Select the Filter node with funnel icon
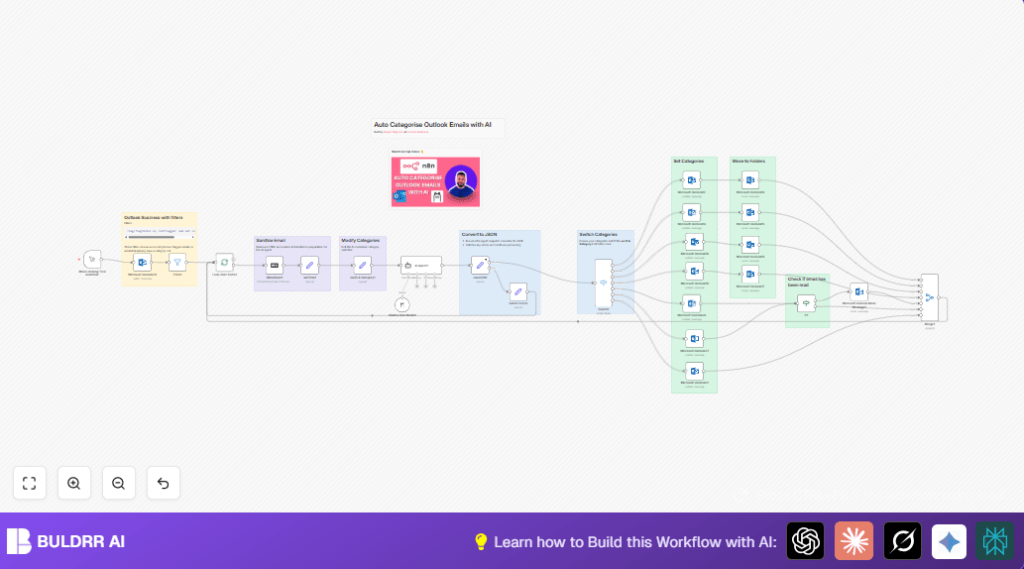 [x=177, y=263]
